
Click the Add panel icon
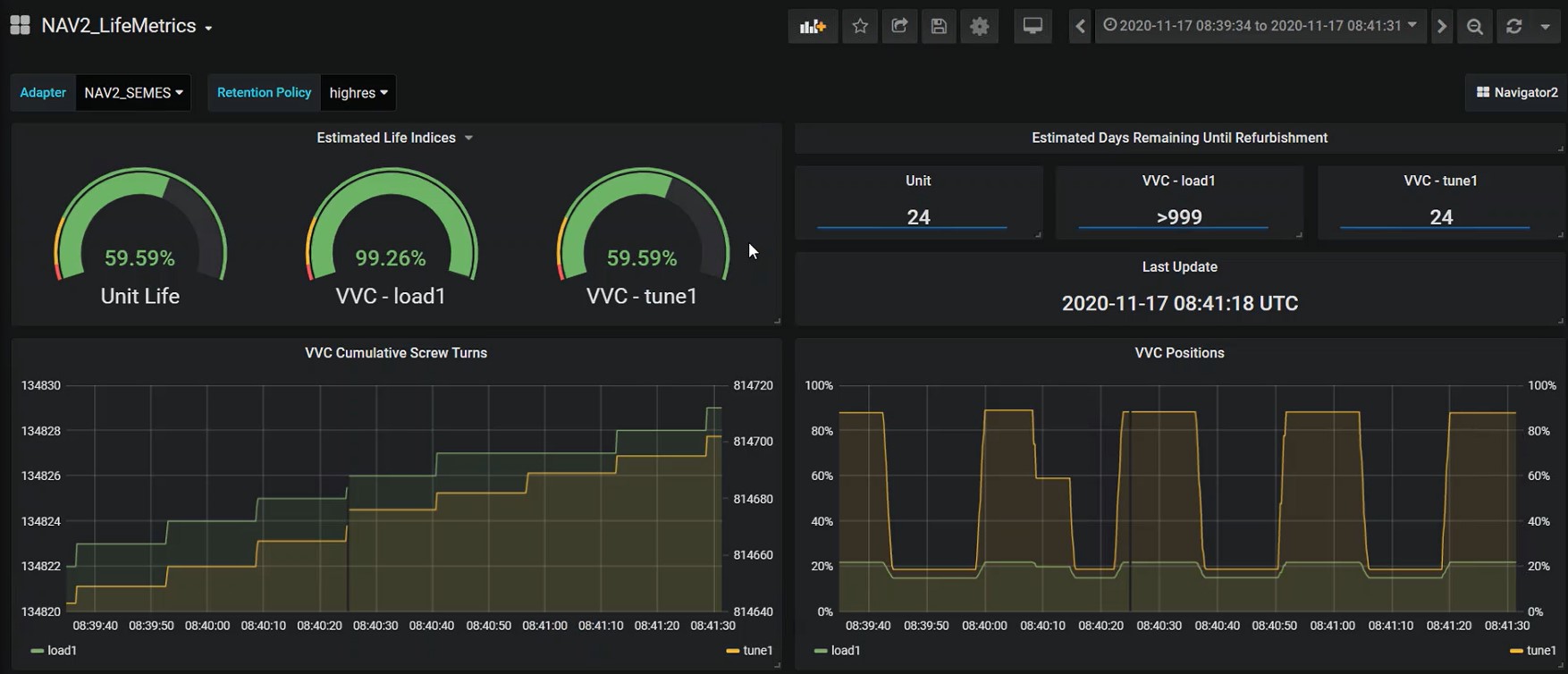[x=813, y=27]
